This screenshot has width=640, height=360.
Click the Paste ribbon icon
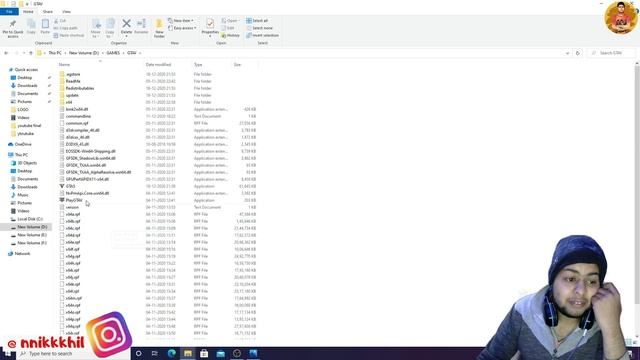(45, 27)
